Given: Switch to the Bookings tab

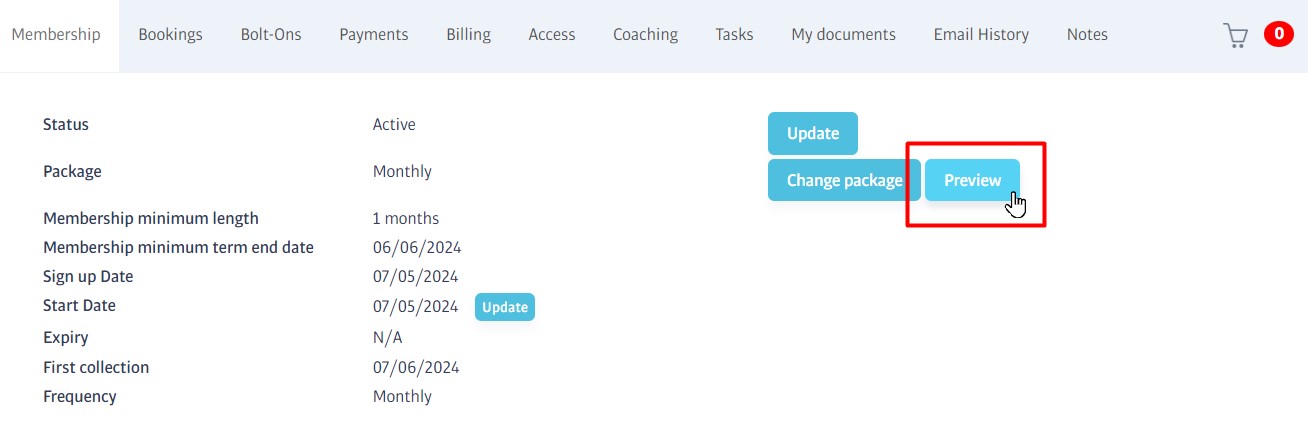Looking at the screenshot, I should (170, 35).
